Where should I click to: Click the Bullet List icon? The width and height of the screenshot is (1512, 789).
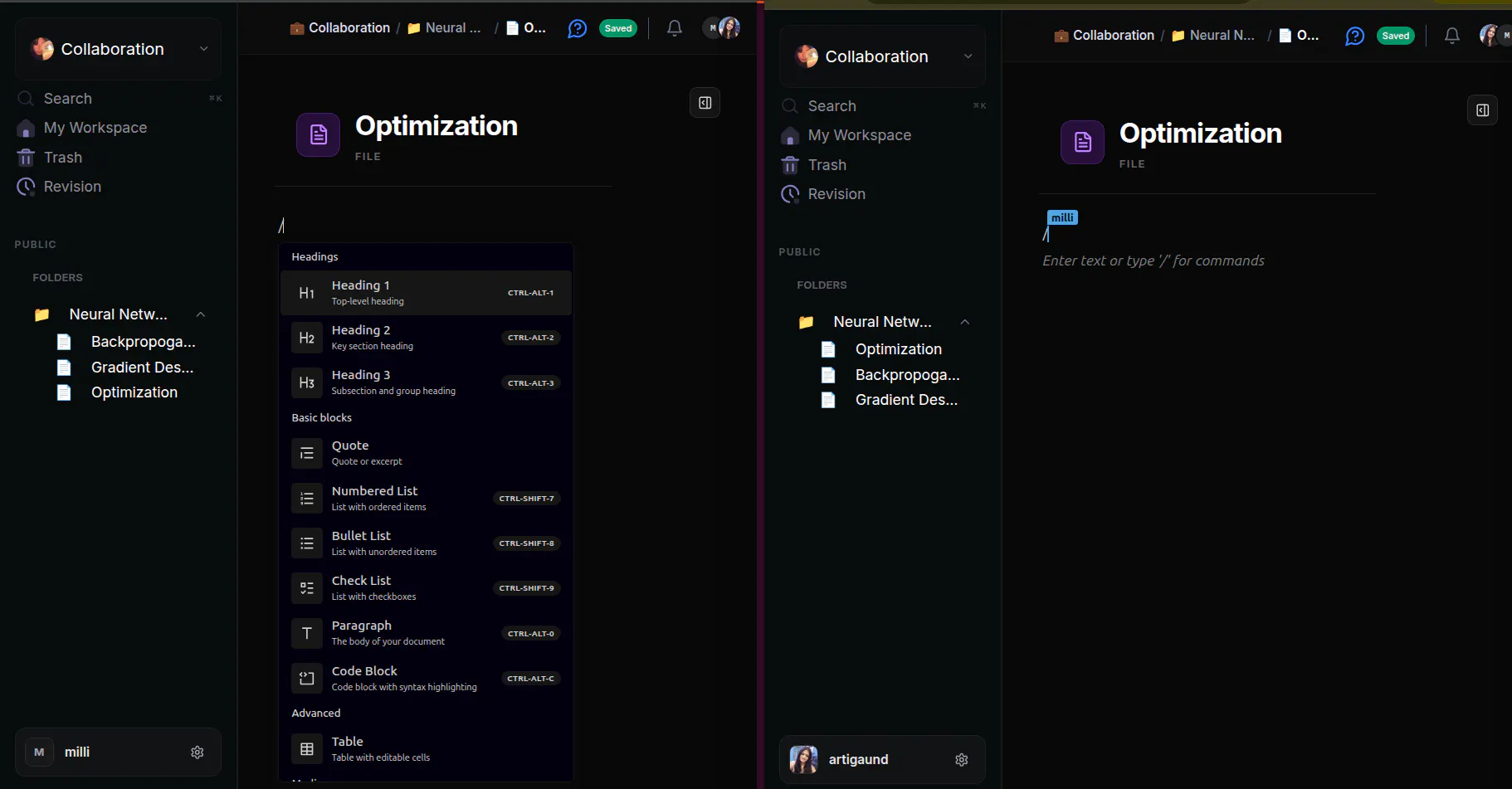[307, 543]
